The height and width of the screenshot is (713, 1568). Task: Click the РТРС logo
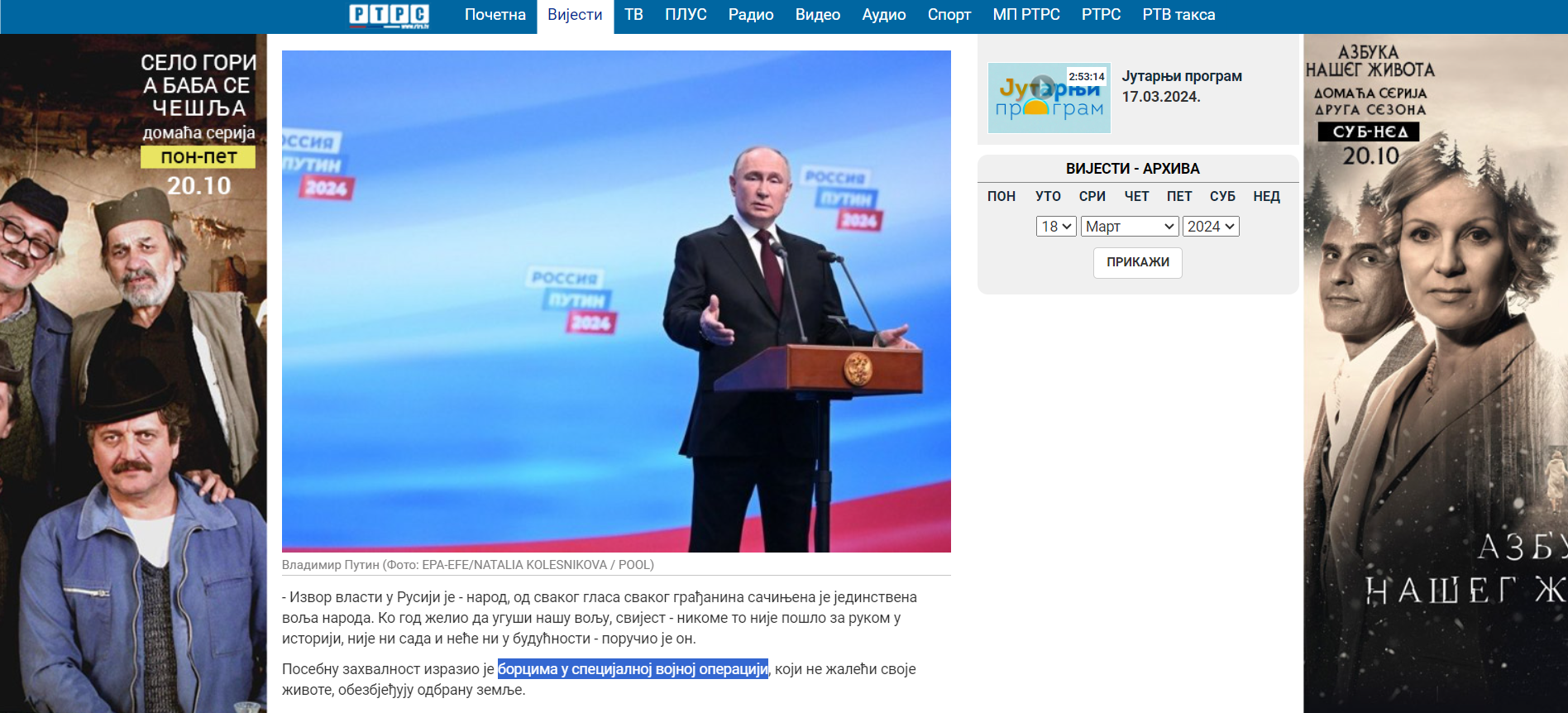coord(389,16)
